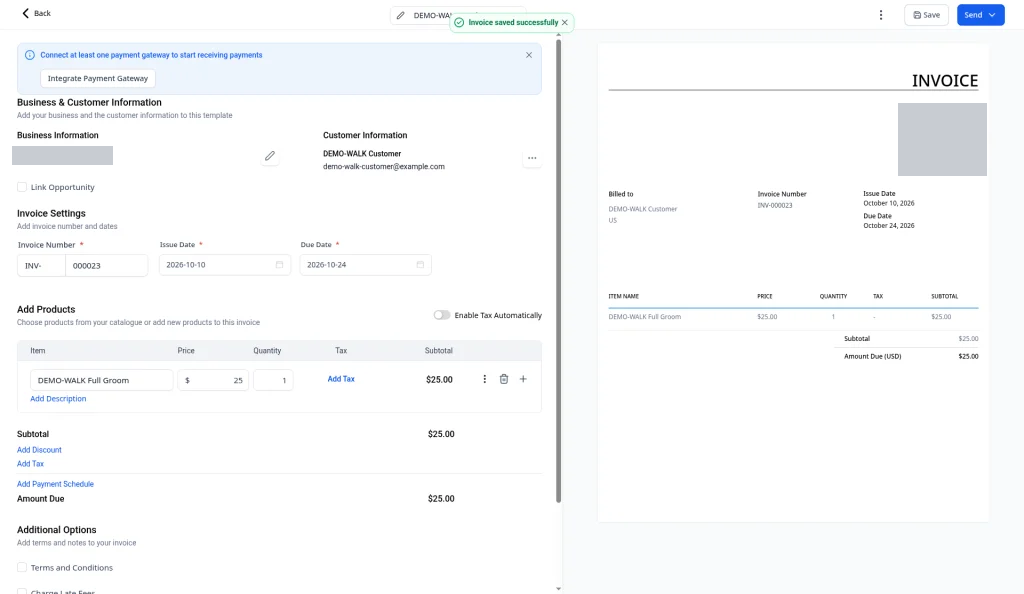The width and height of the screenshot is (1024, 594).
Task: Click scrollbar down arrow at panel bottom
Action: [558, 589]
